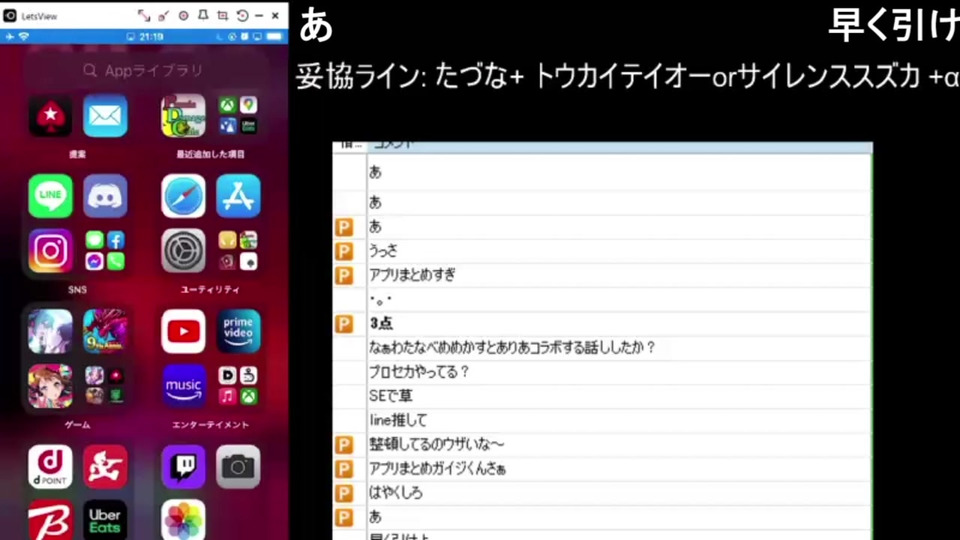Image resolution: width=960 pixels, height=540 pixels.
Task: Open the red B logo app
Action: (x=50, y=520)
